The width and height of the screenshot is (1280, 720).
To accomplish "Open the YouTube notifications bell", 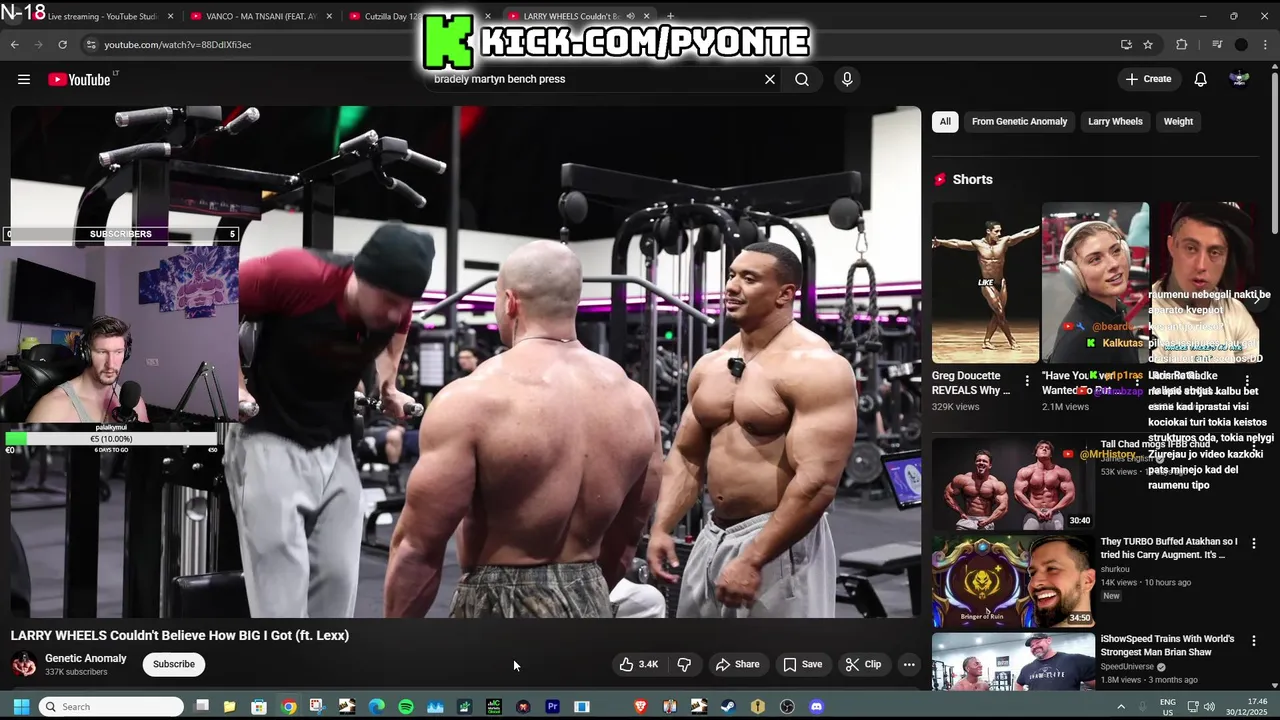I will 1200,79.
